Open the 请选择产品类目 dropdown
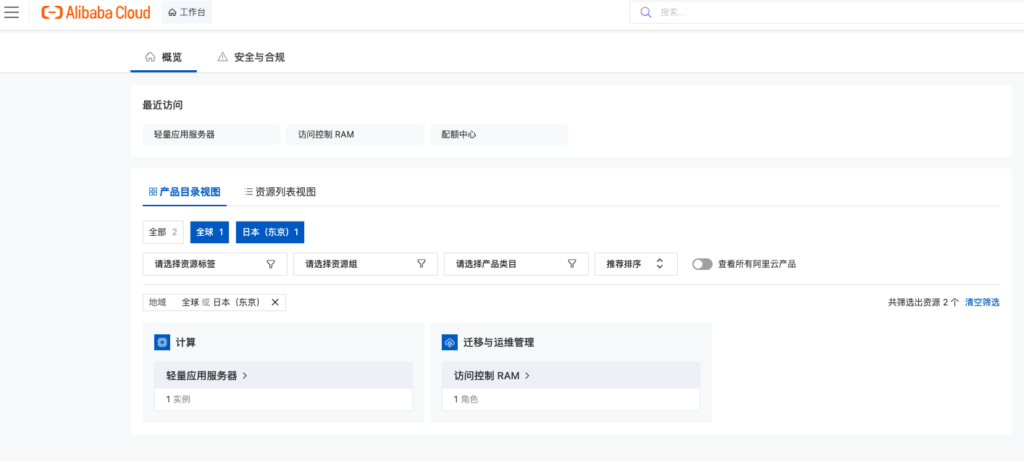The image size is (1024, 461). [x=515, y=264]
